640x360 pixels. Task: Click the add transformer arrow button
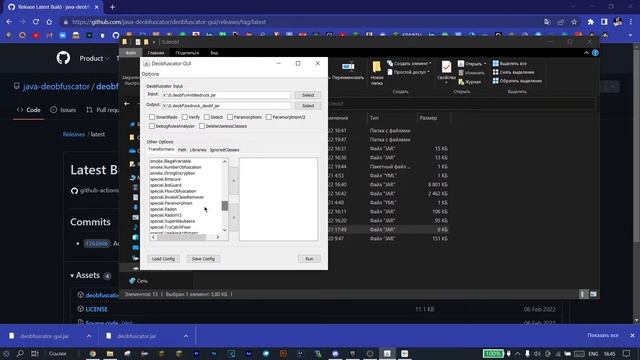click(234, 180)
